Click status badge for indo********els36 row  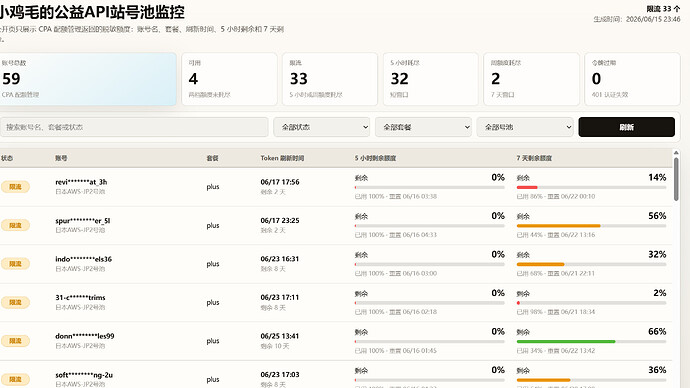pos(15,264)
